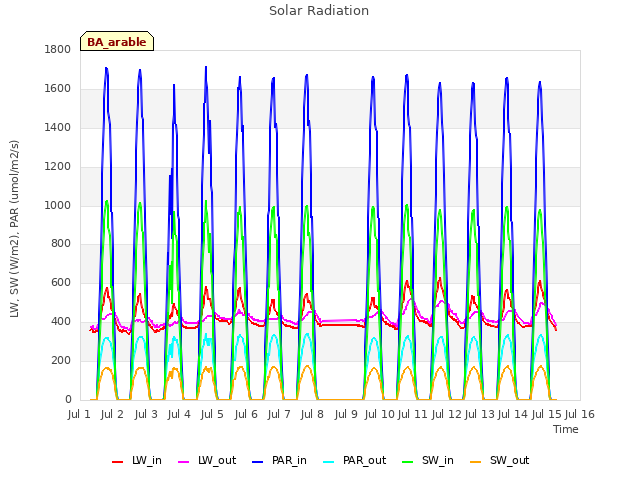Click the orange SW_out legend color marker

[x=476, y=462]
